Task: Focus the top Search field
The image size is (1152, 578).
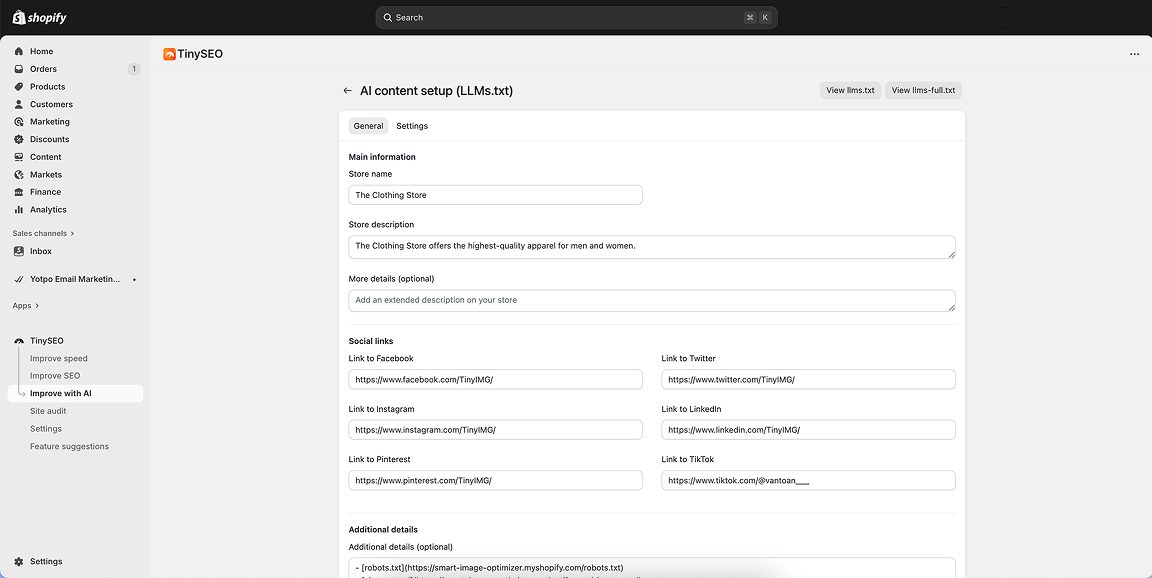Action: (x=576, y=18)
